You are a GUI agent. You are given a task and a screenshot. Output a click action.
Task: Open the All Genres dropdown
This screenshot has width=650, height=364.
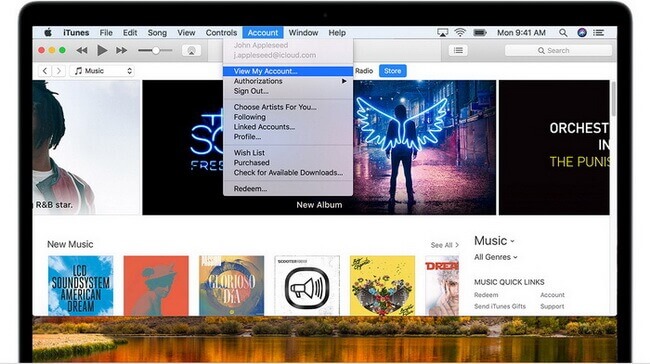pyautogui.click(x=496, y=257)
